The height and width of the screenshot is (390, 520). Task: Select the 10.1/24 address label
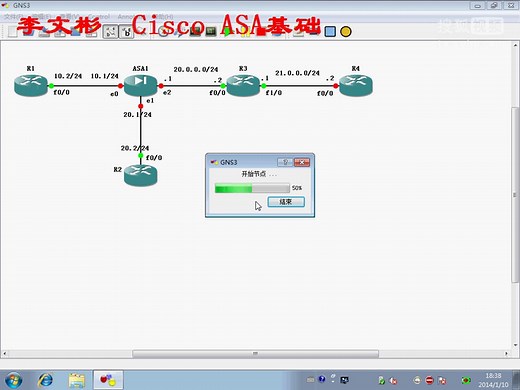click(105, 76)
